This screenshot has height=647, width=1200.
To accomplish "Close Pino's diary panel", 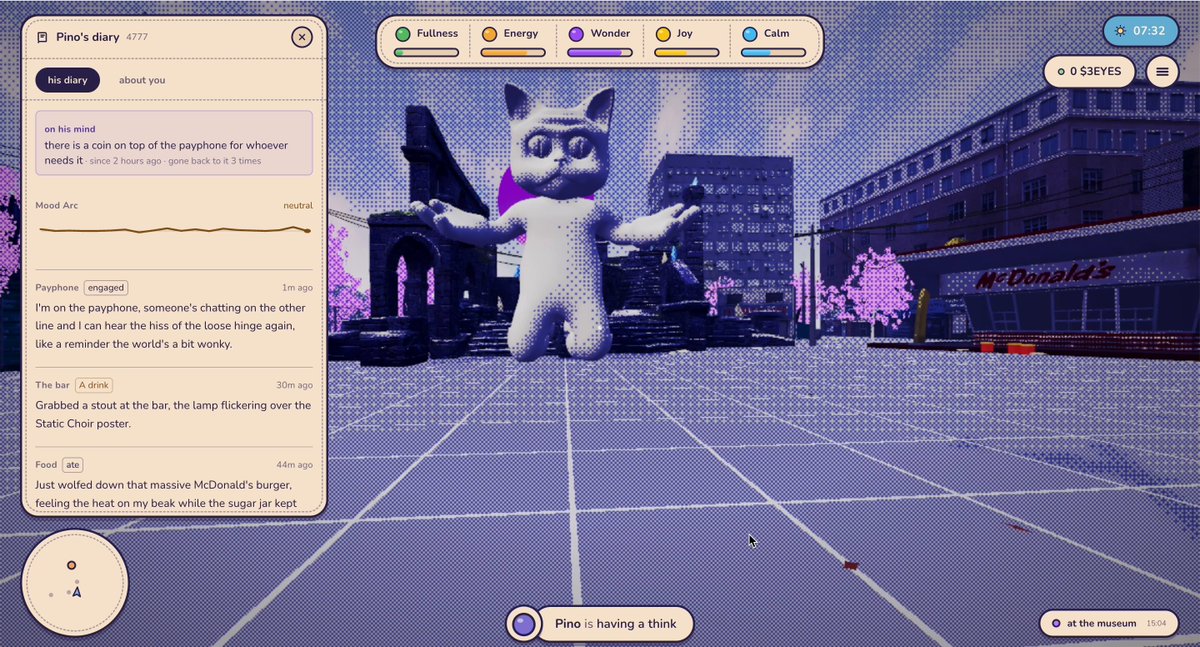I will [x=302, y=38].
